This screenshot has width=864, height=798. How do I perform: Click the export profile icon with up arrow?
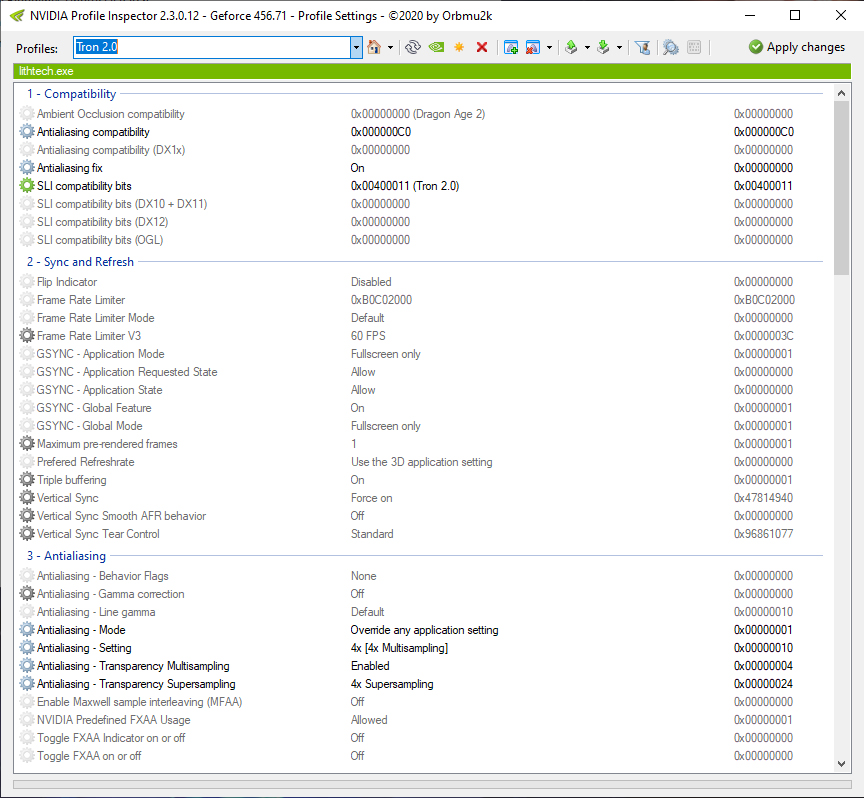(x=571, y=47)
